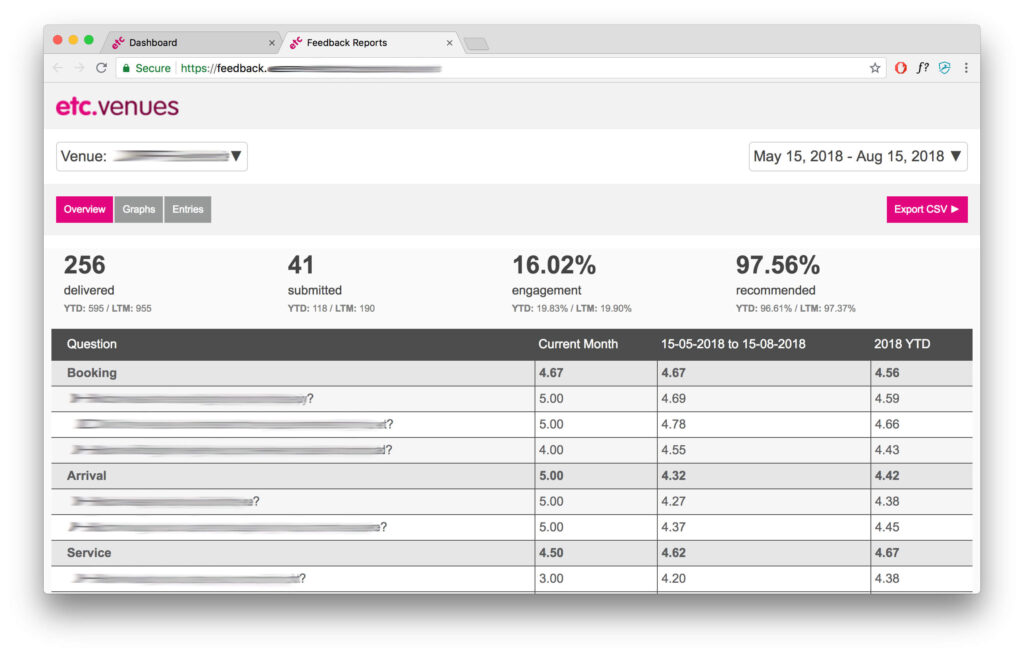Bookmark this page with the star icon
The image size is (1024, 656).
pyautogui.click(x=875, y=68)
